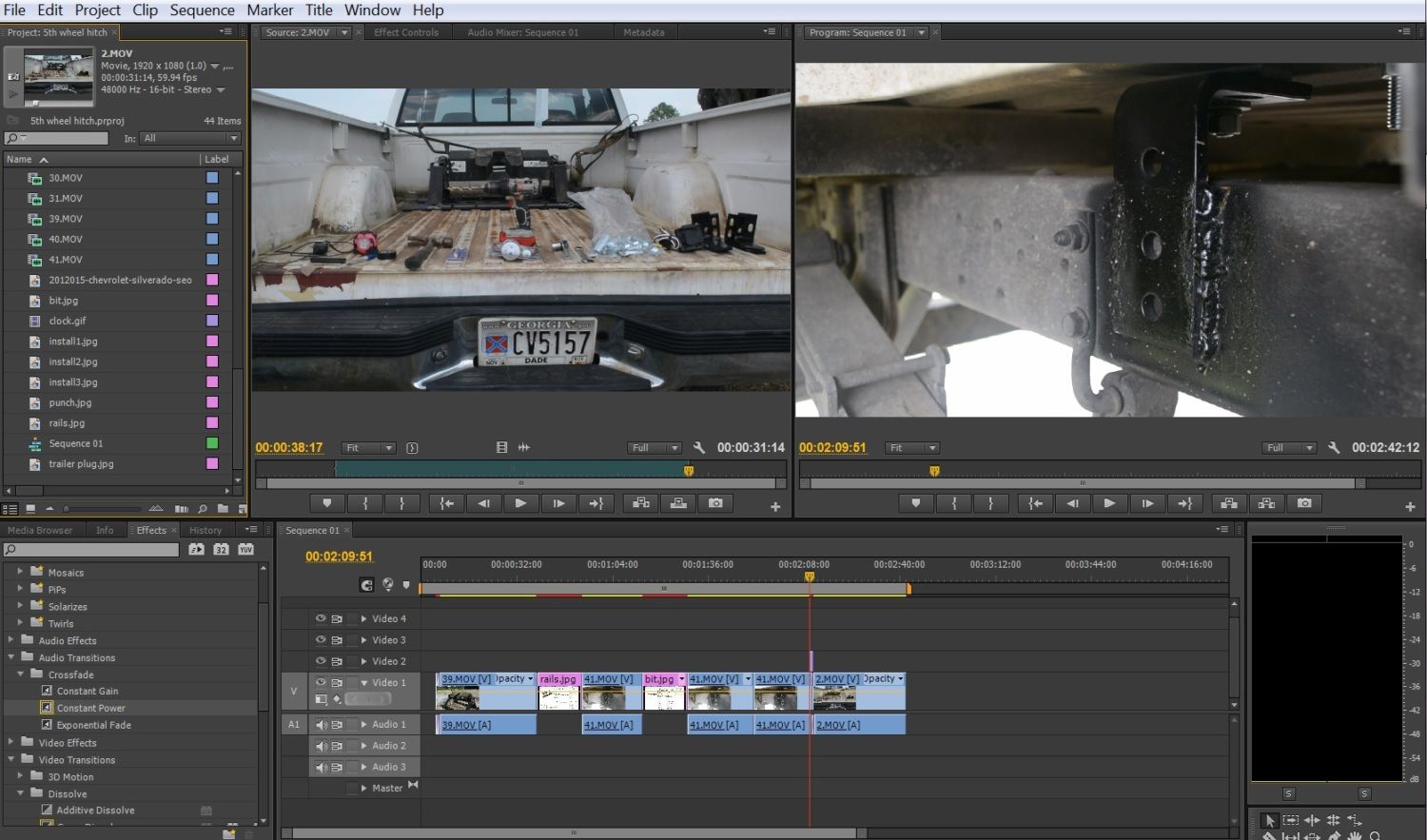The height and width of the screenshot is (840, 1427).
Task: Open Program monitor Fit zoom dropdown
Action: 911,448
